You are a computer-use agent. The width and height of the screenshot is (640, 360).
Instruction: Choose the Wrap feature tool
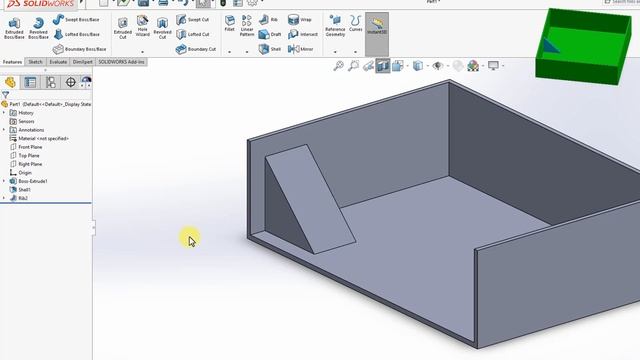point(300,20)
